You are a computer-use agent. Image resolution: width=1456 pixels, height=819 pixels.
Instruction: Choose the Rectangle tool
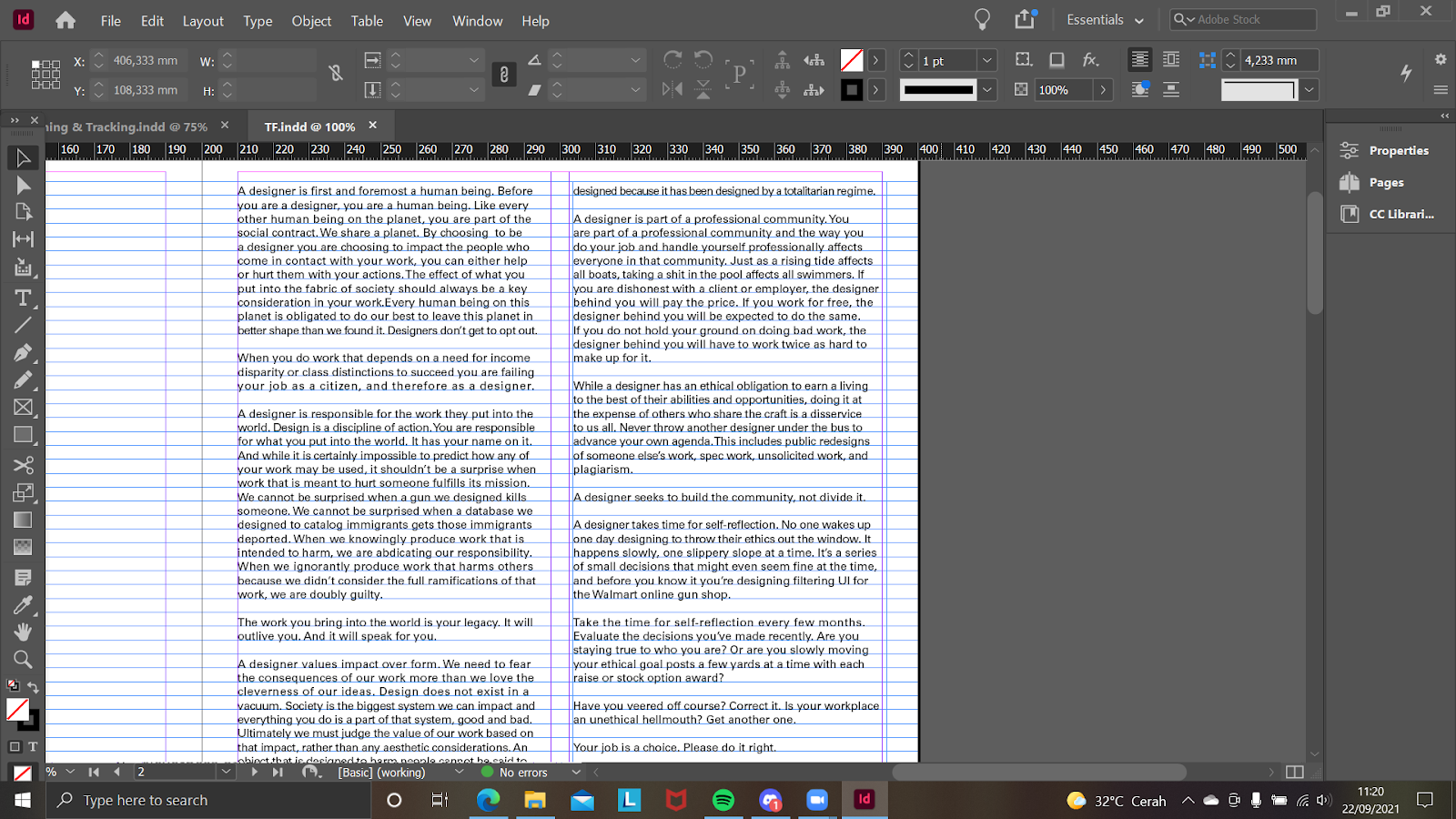(23, 435)
